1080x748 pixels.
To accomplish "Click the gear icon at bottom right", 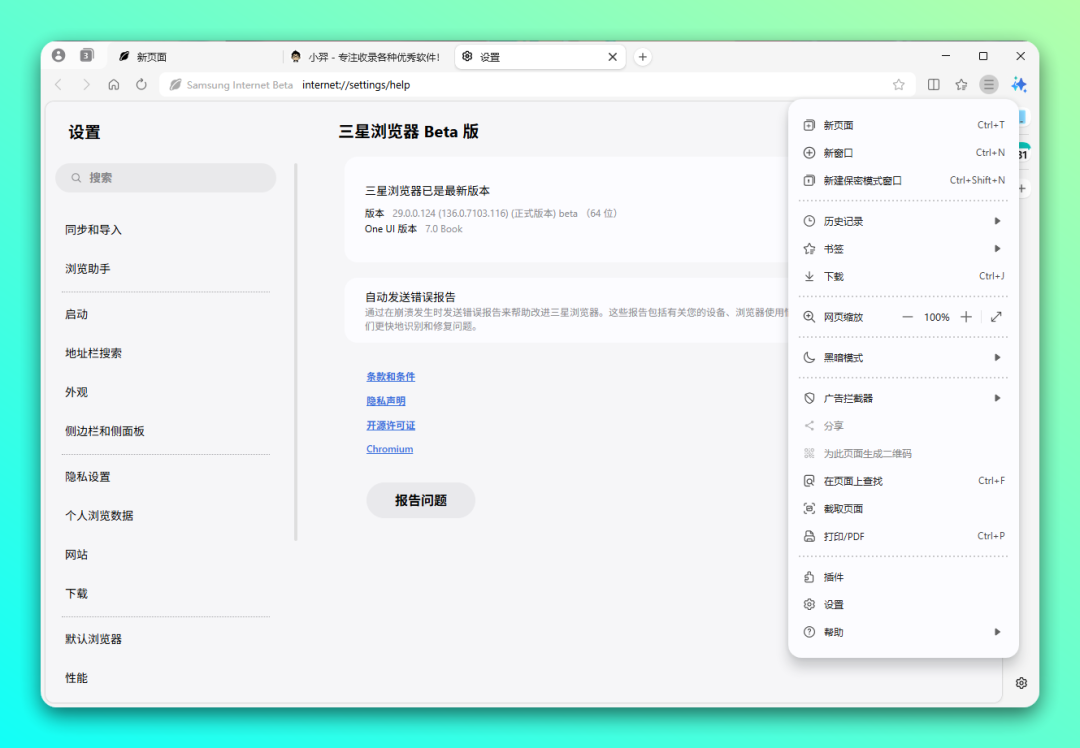I will click(x=1021, y=683).
